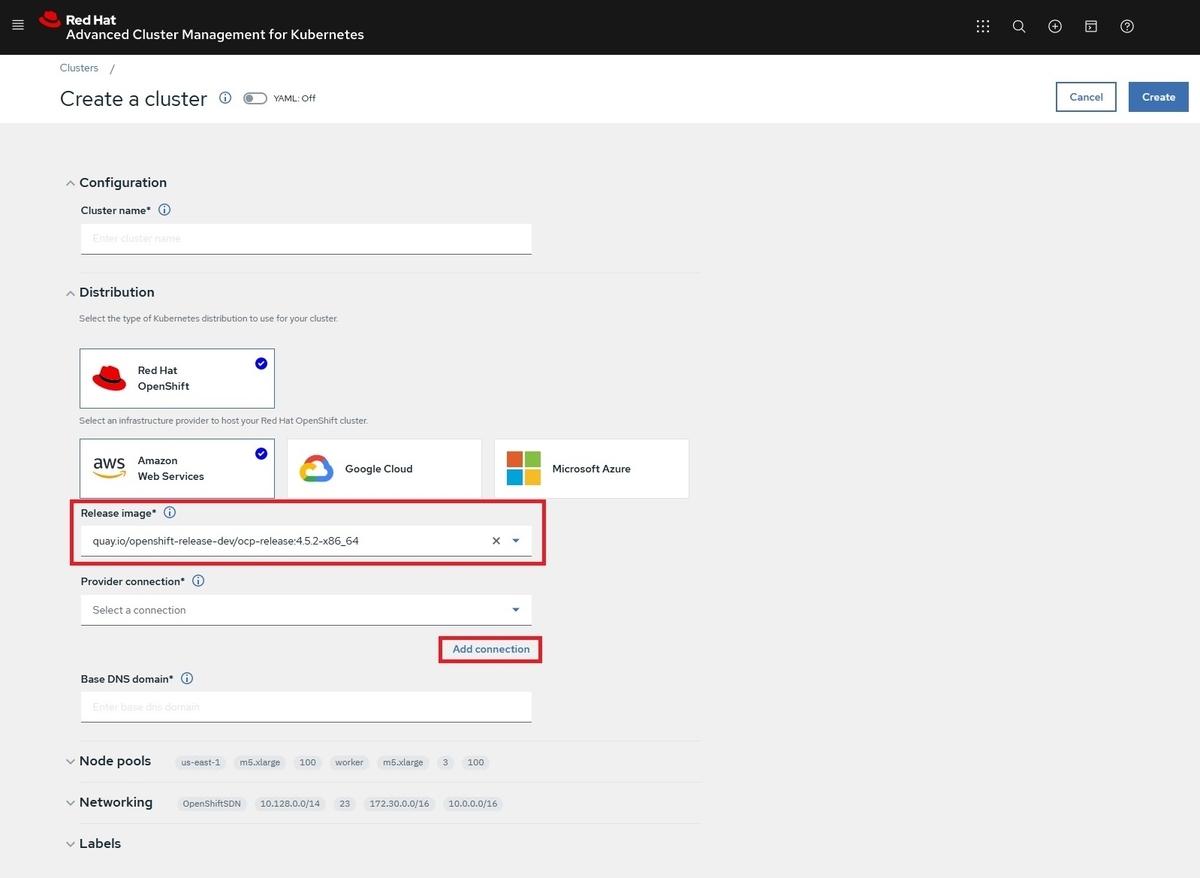The height and width of the screenshot is (878, 1200).
Task: Focus the Cluster name input field
Action: [x=306, y=238]
